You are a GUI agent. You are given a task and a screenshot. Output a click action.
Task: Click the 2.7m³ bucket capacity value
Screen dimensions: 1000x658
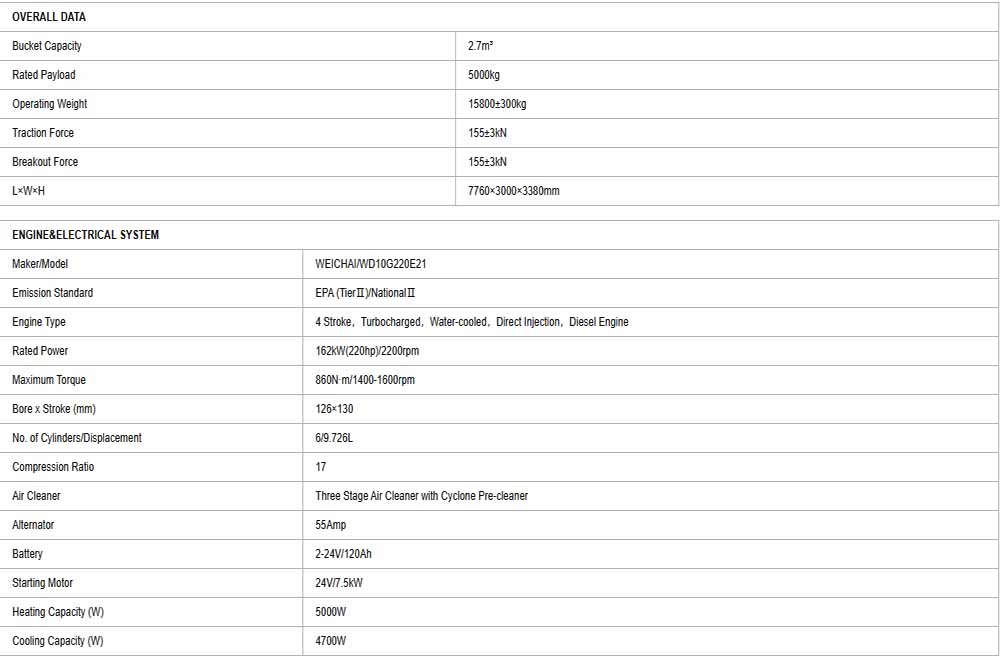[480, 46]
